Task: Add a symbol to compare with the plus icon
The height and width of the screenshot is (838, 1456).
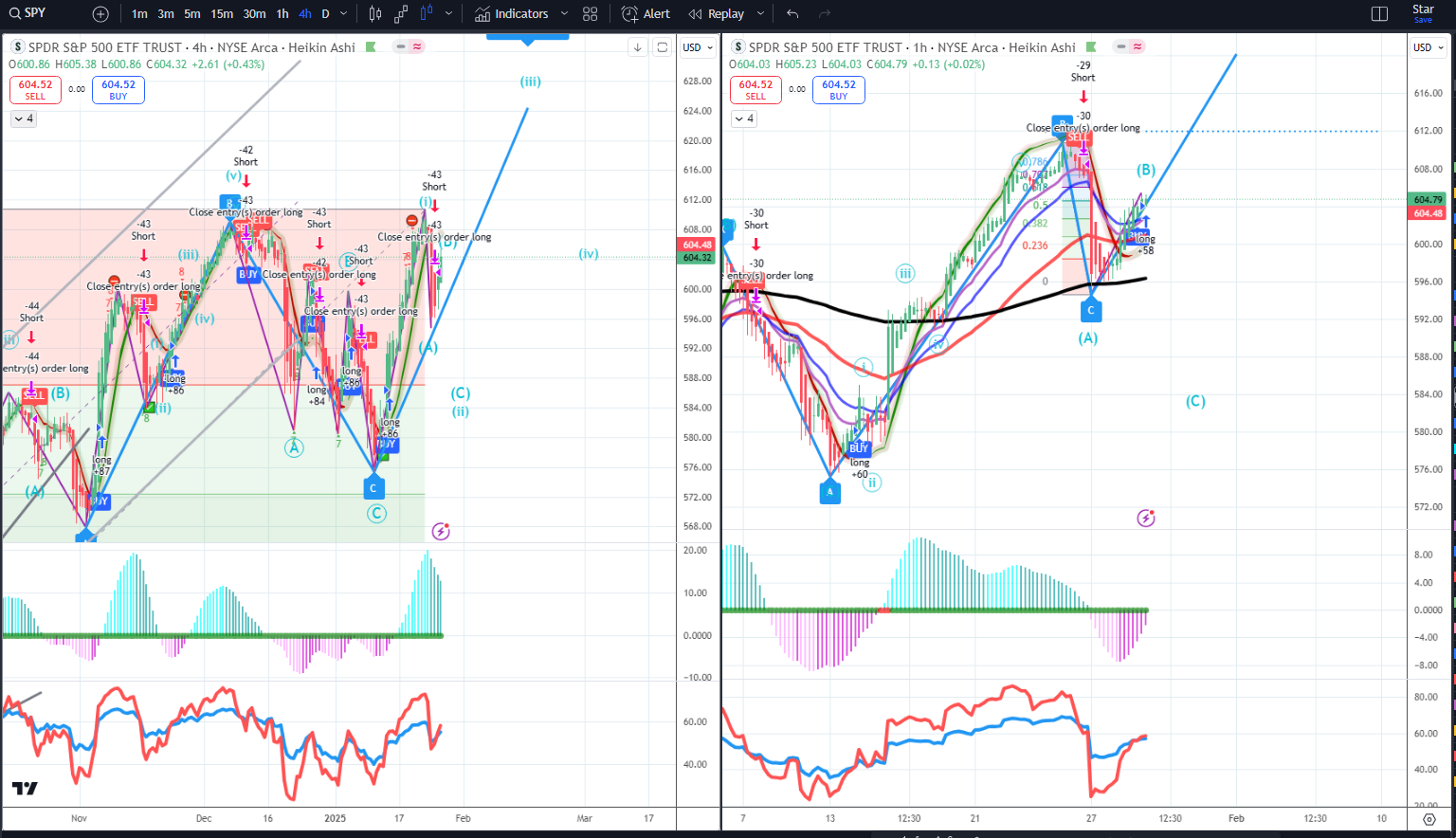Action: [100, 14]
